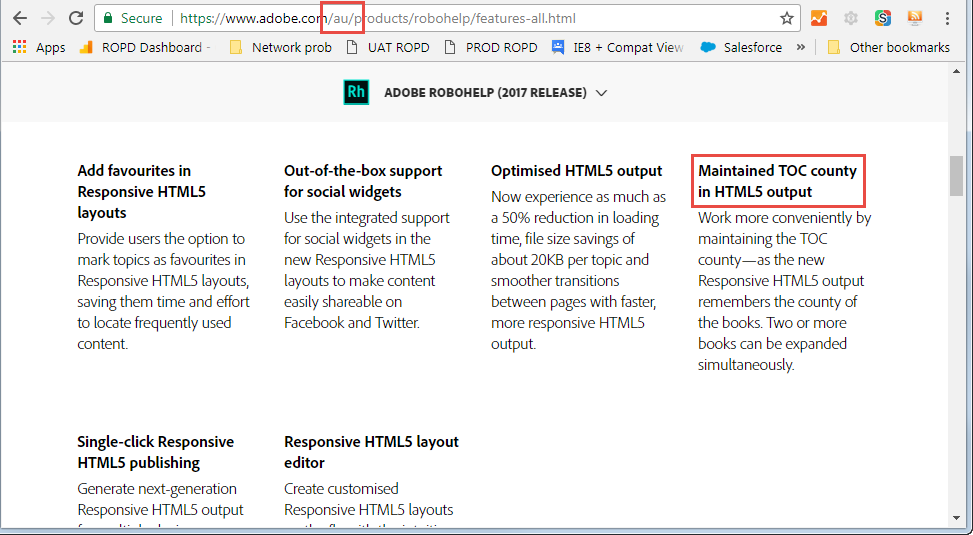Click the Rh RoboHelp logo icon
Screen dimensions: 973x535
pyautogui.click(x=356, y=92)
